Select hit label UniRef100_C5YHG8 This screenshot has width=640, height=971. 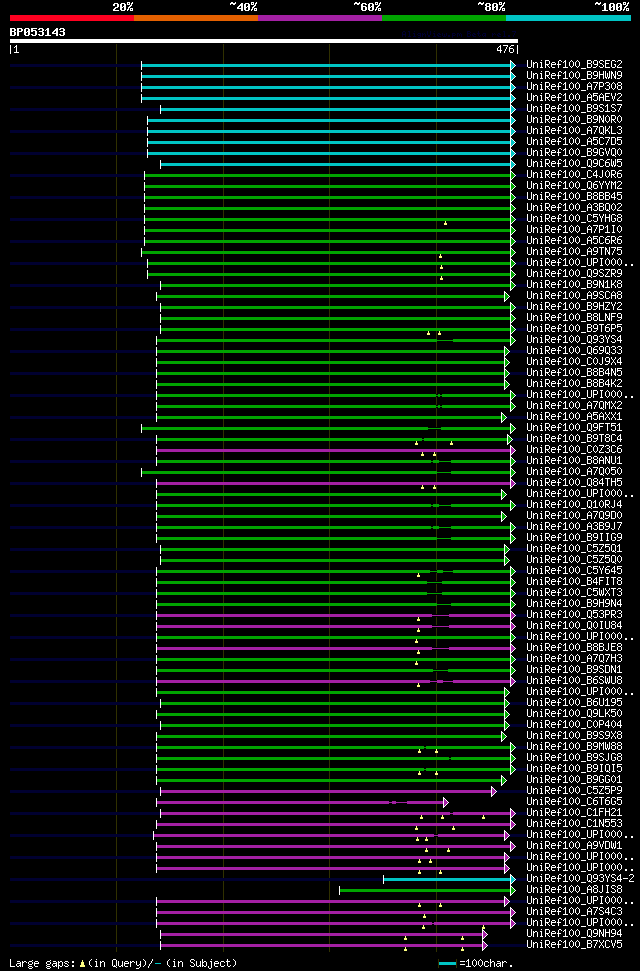[574, 219]
